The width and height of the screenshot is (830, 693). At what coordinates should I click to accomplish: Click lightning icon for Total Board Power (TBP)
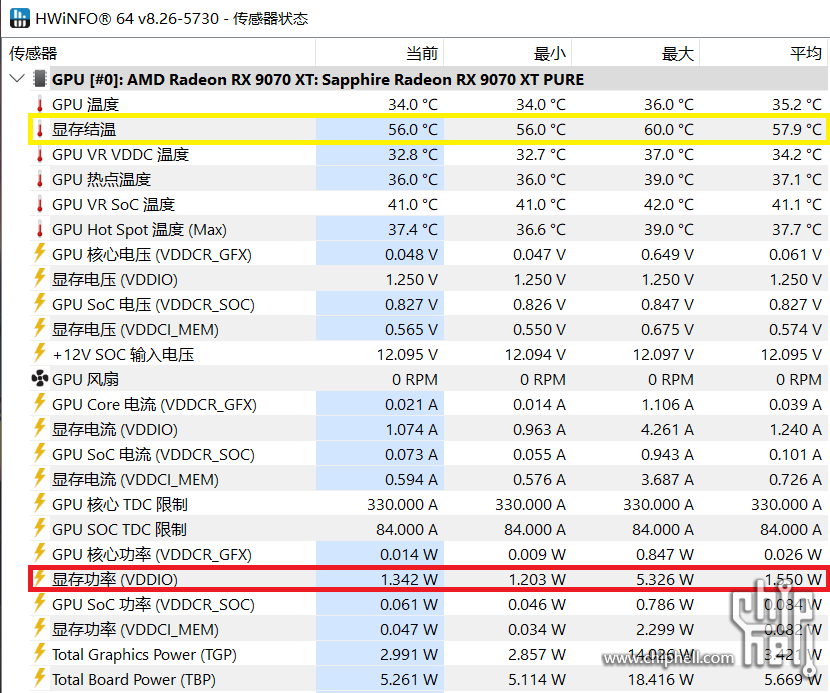[x=39, y=678]
